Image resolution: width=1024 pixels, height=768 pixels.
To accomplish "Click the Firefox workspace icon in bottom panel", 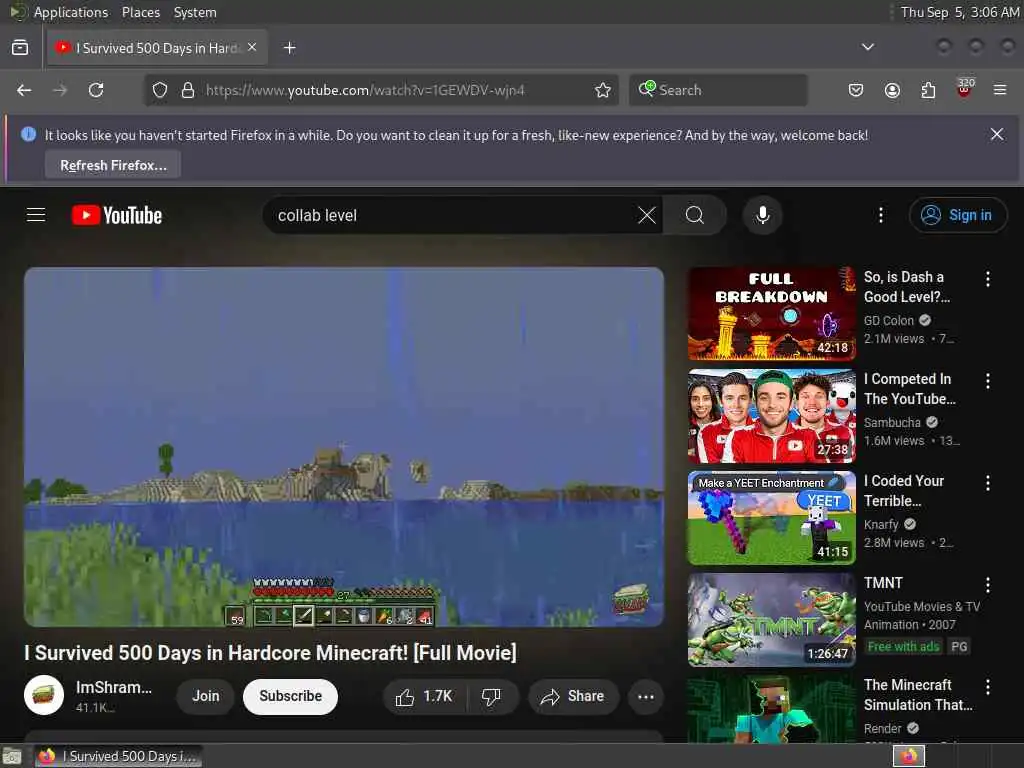I will click(x=908, y=756).
